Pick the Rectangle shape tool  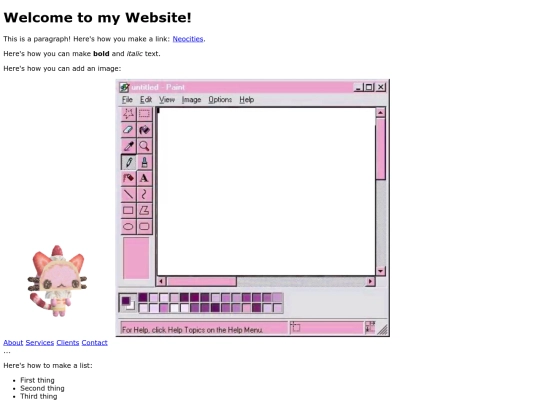point(128,210)
